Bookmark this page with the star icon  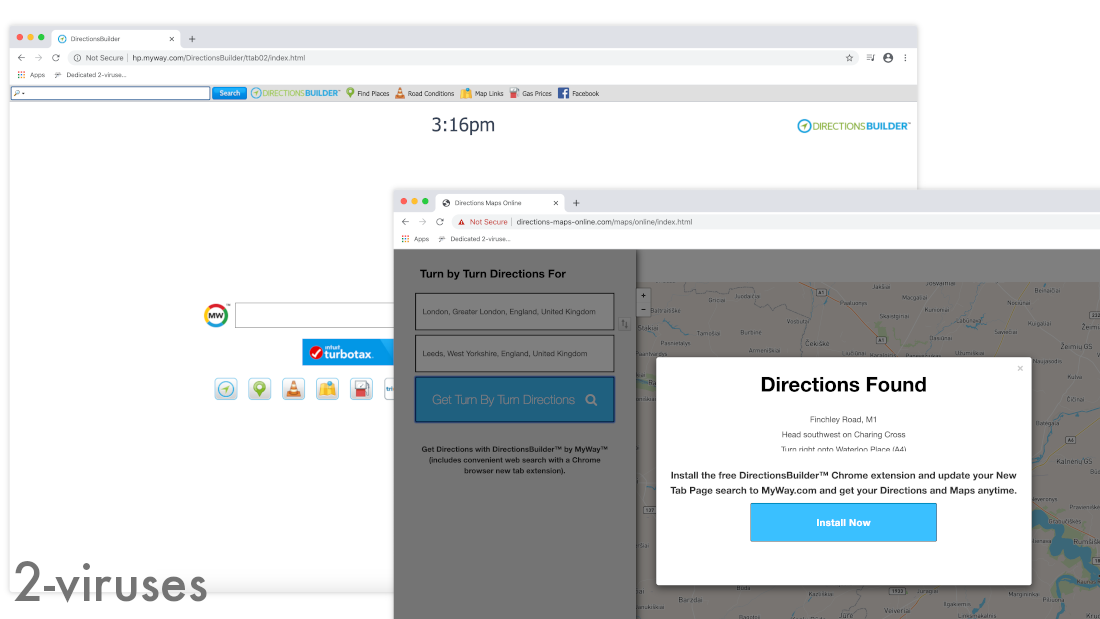click(x=849, y=58)
